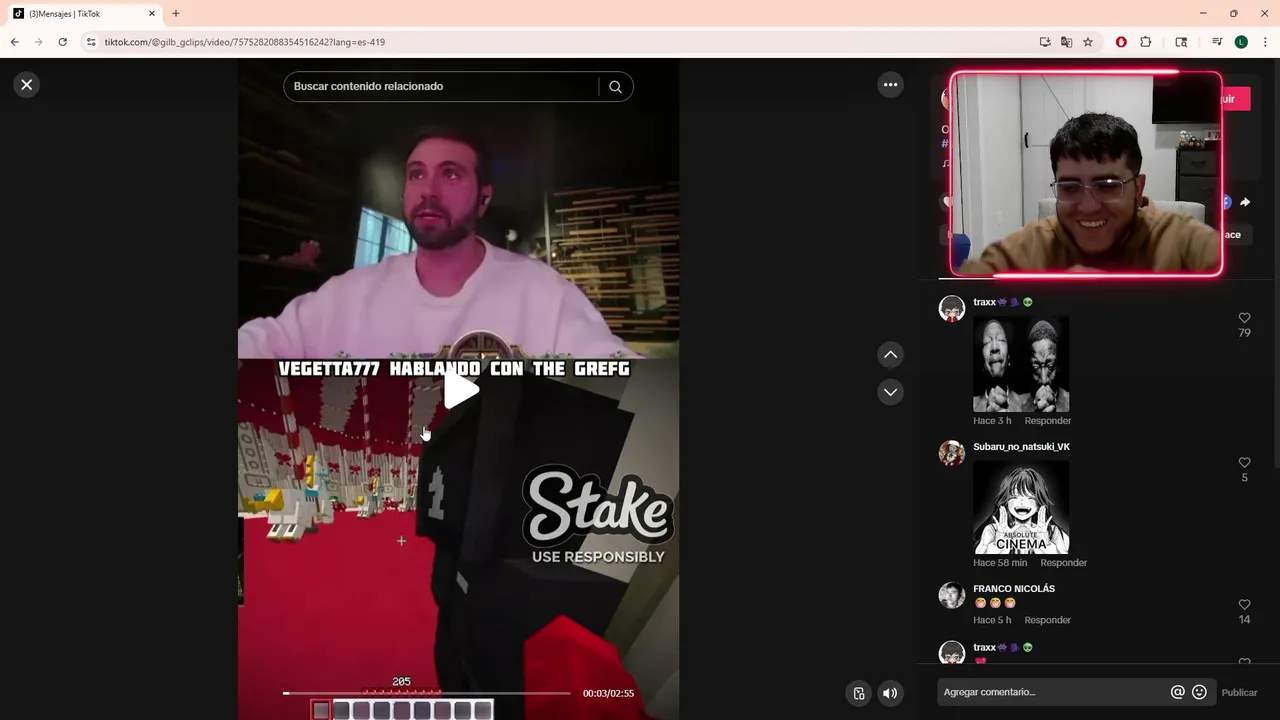Go to the previous video with the up chevron
The height and width of the screenshot is (720, 1280).
coord(890,355)
